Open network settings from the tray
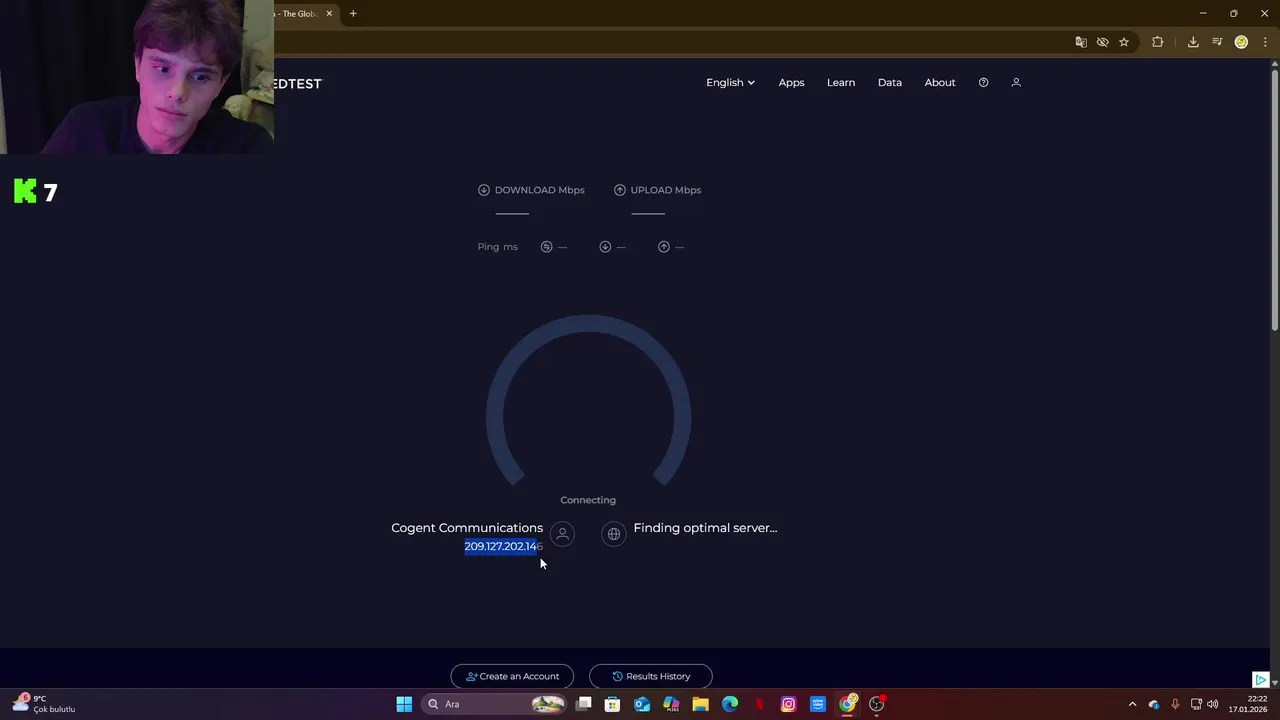This screenshot has height=720, width=1280. coord(1196,704)
